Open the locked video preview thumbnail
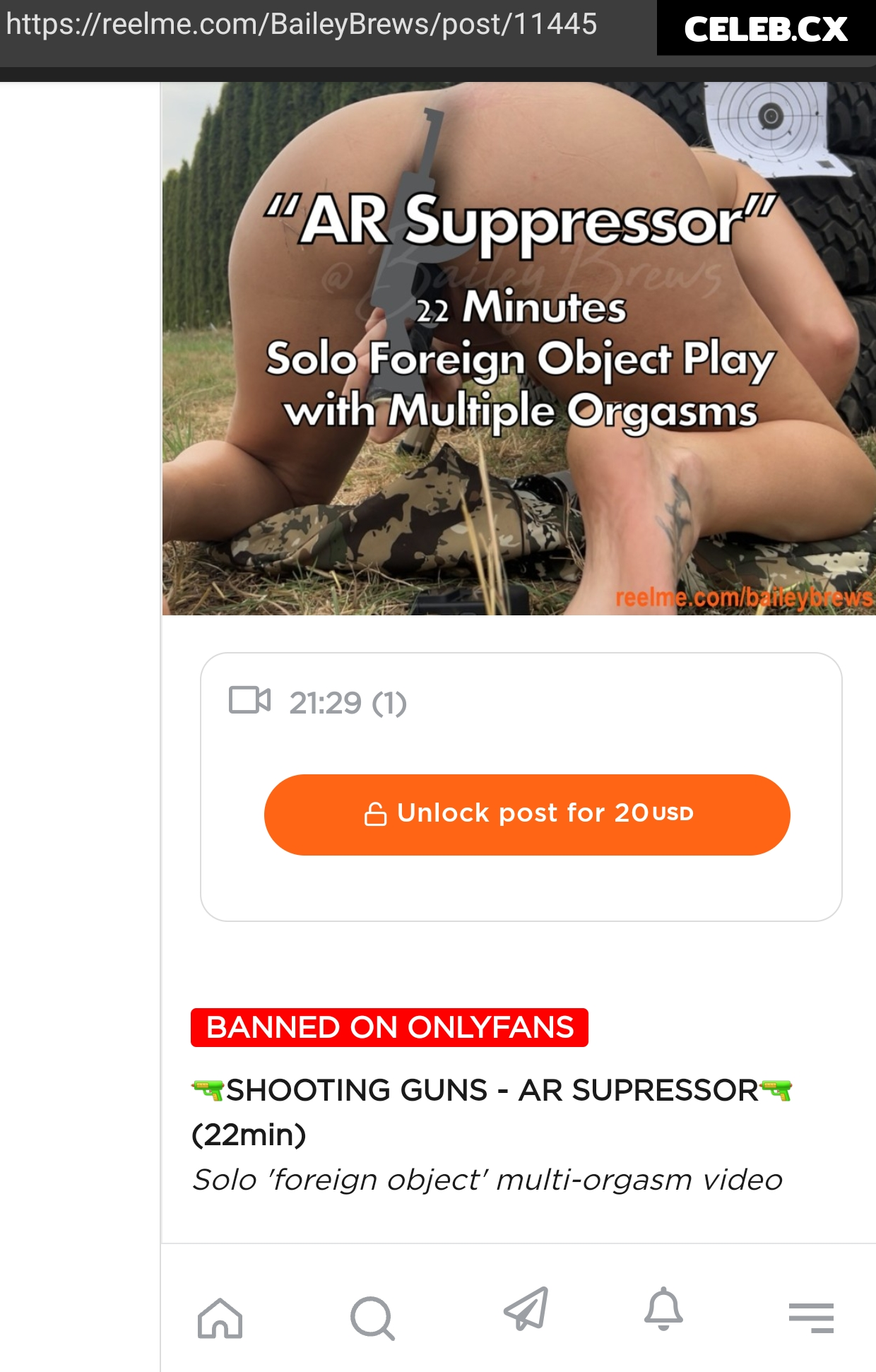Image resolution: width=876 pixels, height=1372 pixels. point(519,348)
